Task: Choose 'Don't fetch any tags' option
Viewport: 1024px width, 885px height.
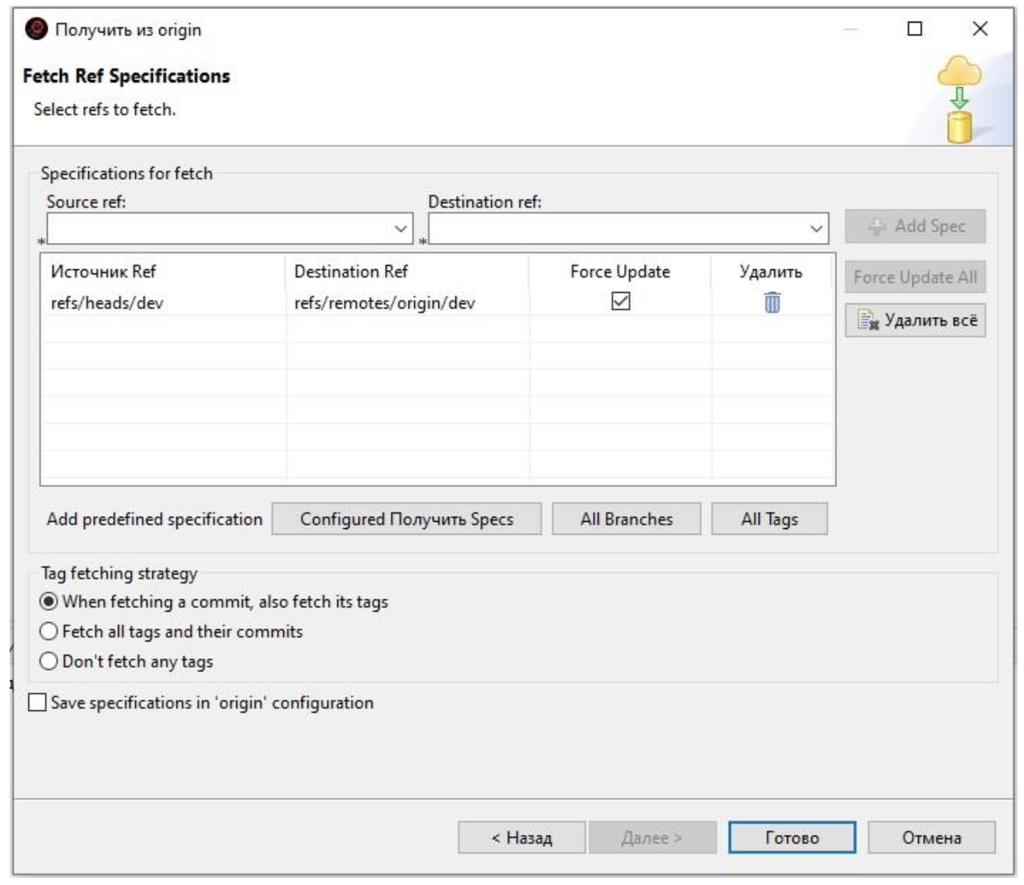Action: click(x=48, y=661)
